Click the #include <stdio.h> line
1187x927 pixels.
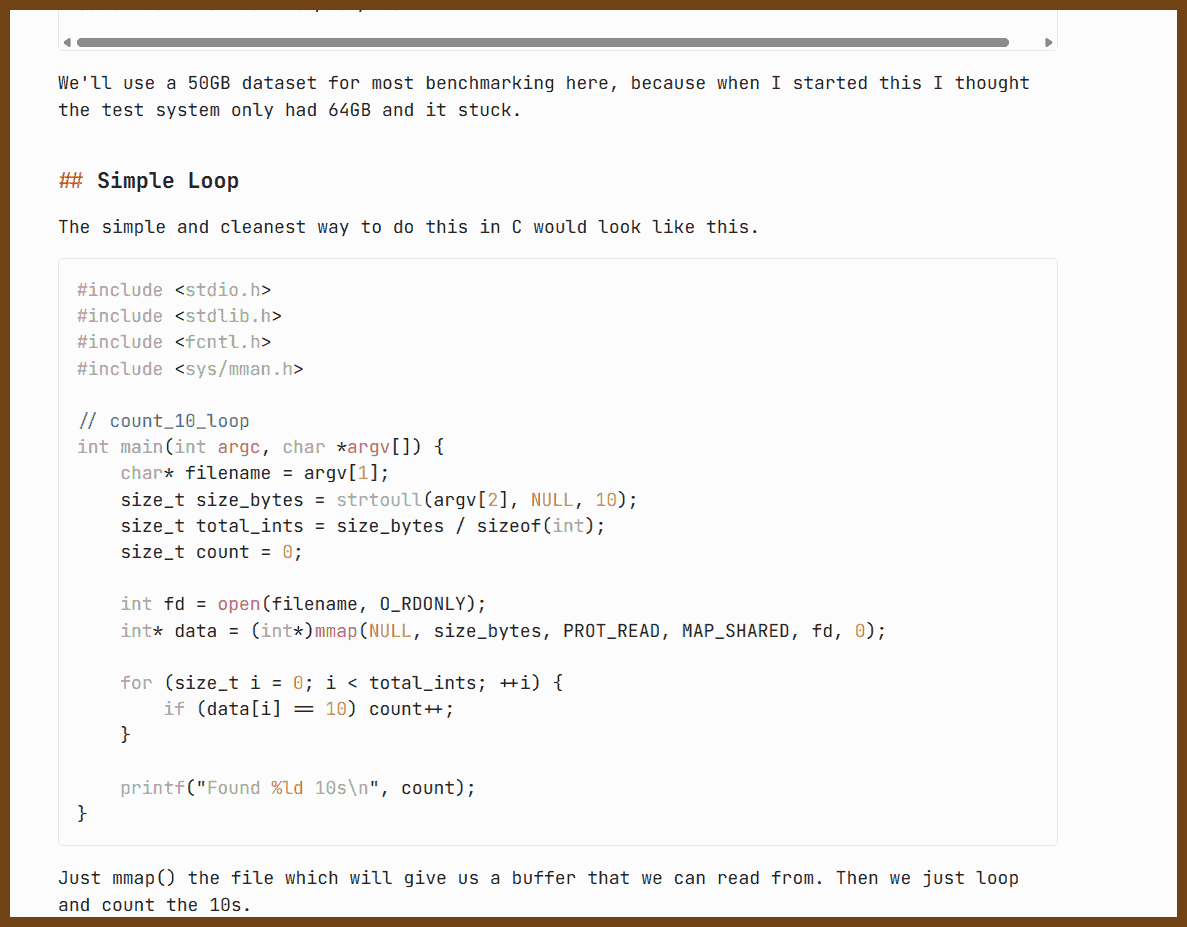pyautogui.click(x=174, y=290)
